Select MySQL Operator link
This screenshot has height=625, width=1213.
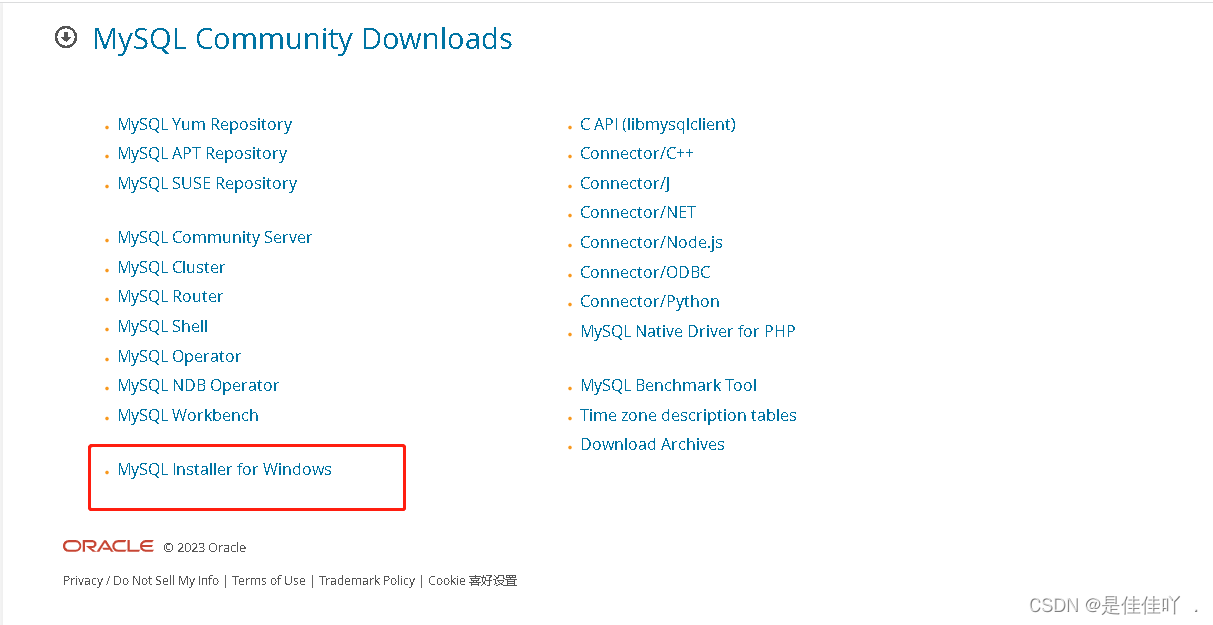pos(179,356)
